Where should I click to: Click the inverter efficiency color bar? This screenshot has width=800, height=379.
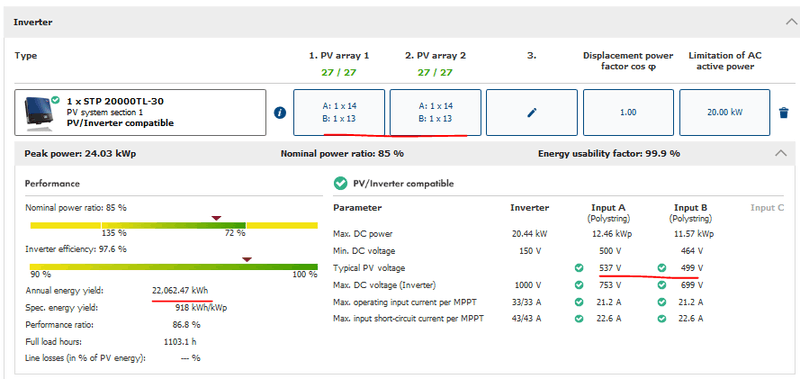pyautogui.click(x=173, y=267)
